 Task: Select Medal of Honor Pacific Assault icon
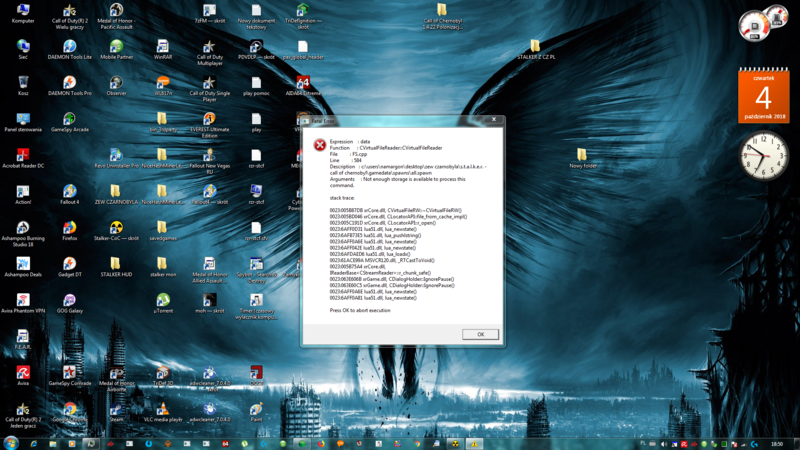pos(116,16)
